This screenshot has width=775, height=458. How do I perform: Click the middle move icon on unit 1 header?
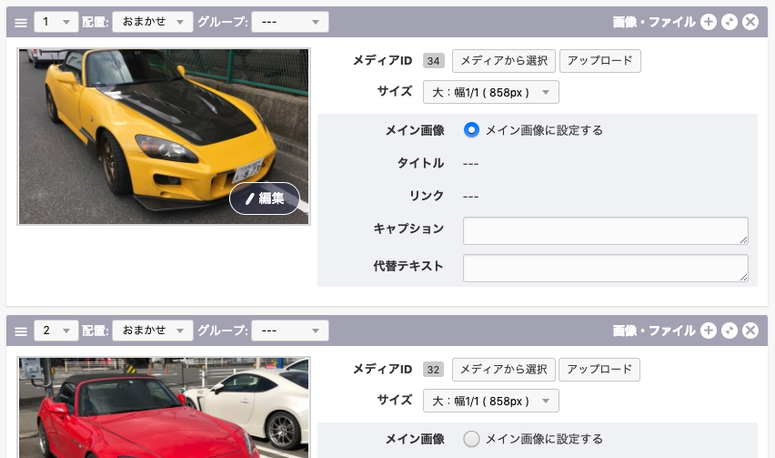[x=729, y=22]
